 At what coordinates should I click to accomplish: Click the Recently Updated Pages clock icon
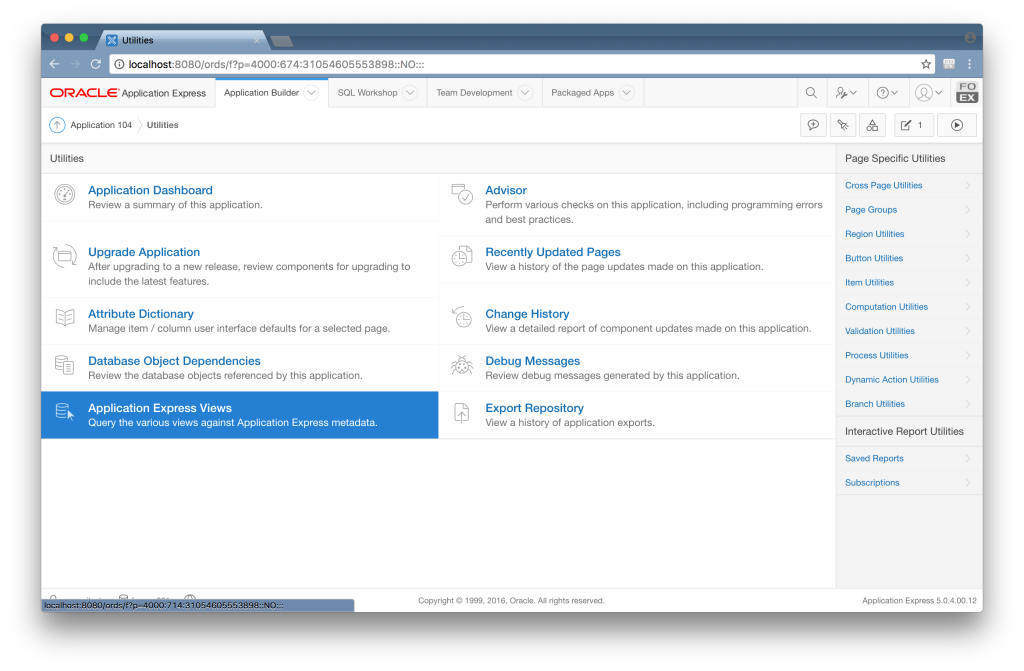coord(462,256)
